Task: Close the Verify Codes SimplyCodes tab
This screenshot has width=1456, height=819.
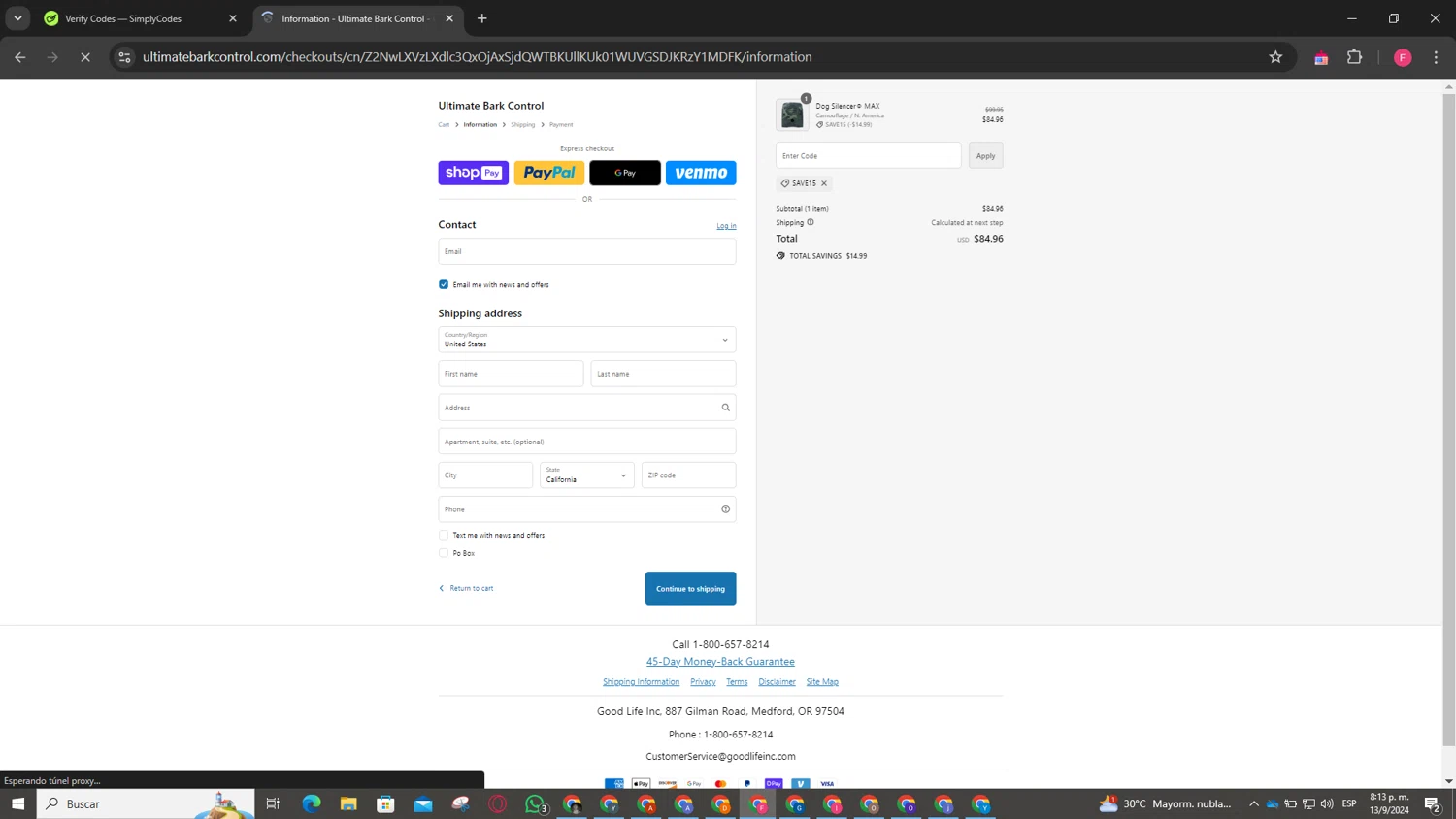Action: click(233, 18)
